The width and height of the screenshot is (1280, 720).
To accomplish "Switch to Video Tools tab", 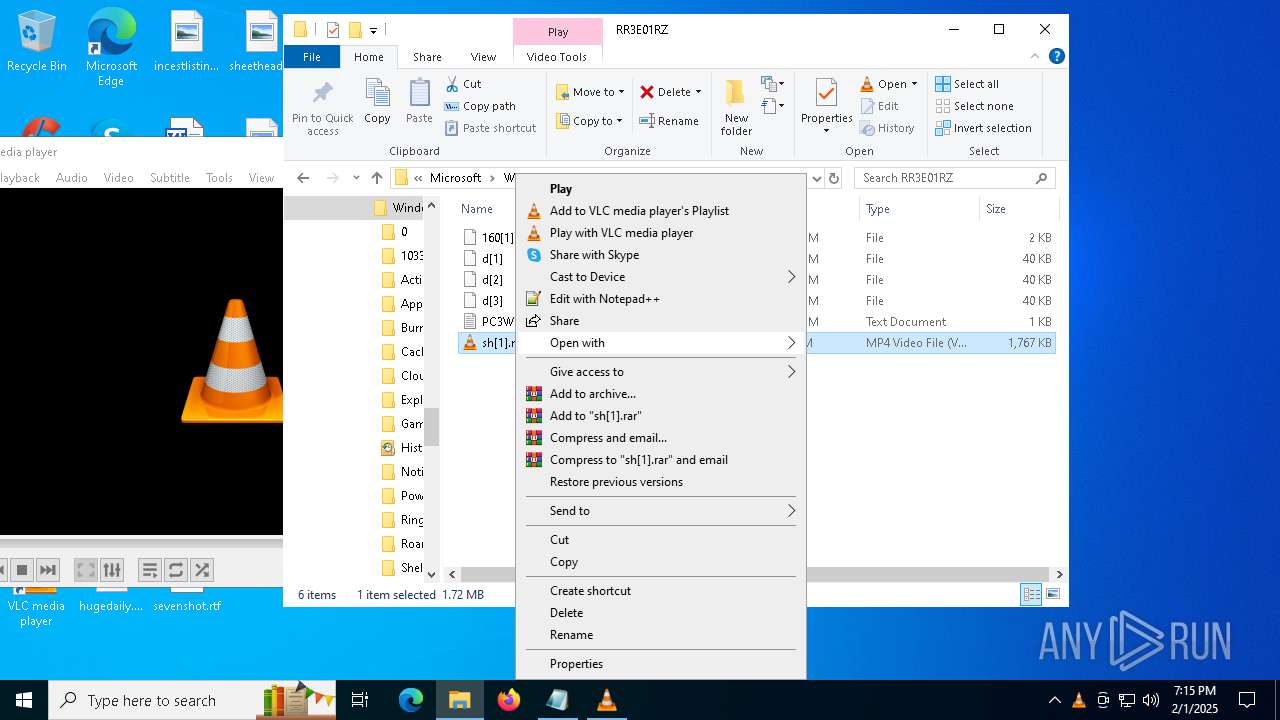I will point(557,57).
